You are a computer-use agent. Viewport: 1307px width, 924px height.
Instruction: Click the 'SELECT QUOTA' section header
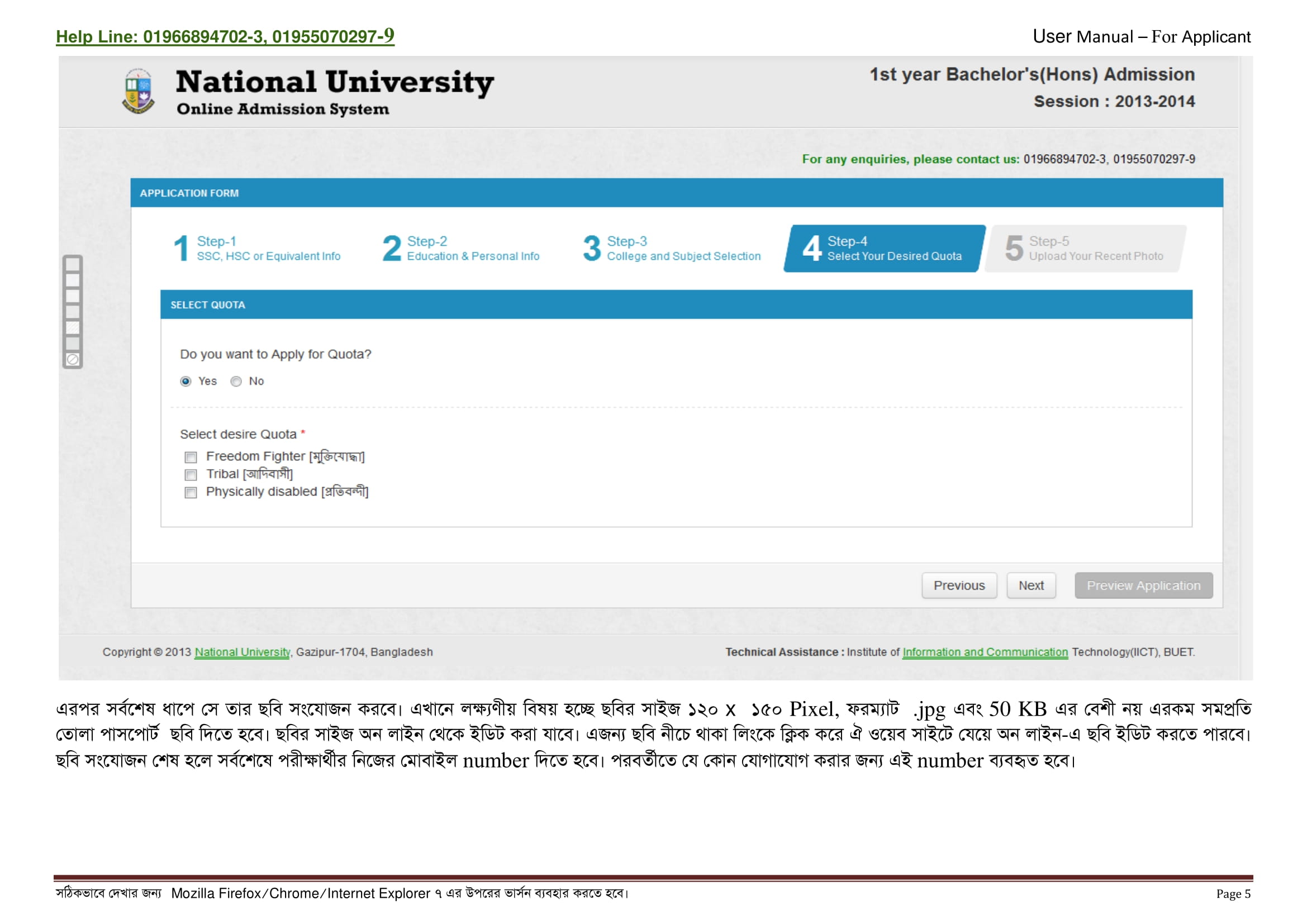point(676,304)
